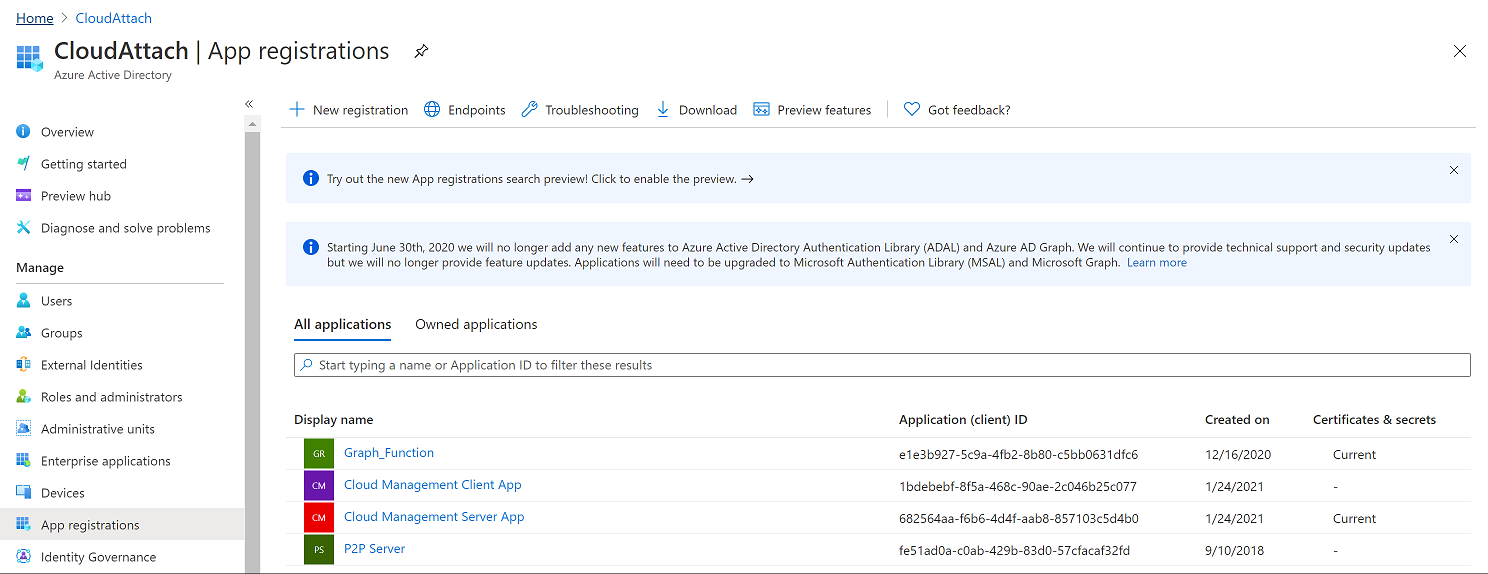Screen dimensions: 1488x574
Task: Click the Application (client) ID column header
Action: [963, 420]
